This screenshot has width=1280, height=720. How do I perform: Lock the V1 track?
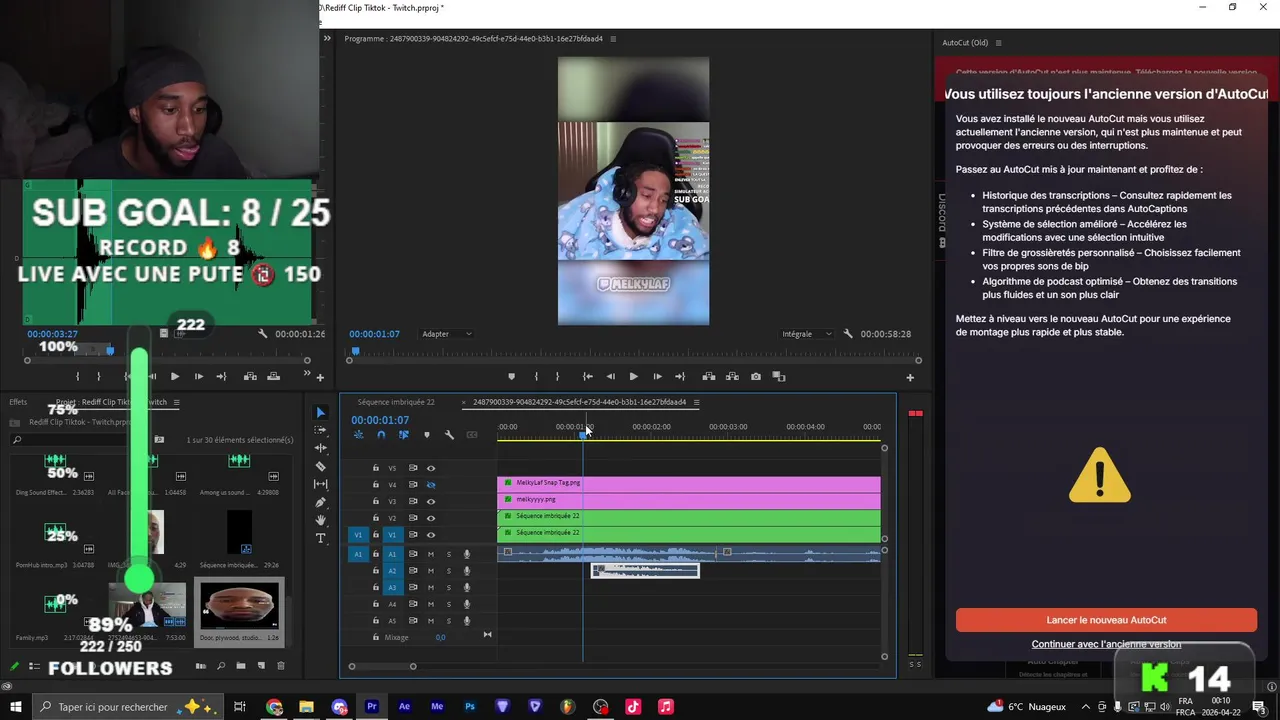coord(376,535)
